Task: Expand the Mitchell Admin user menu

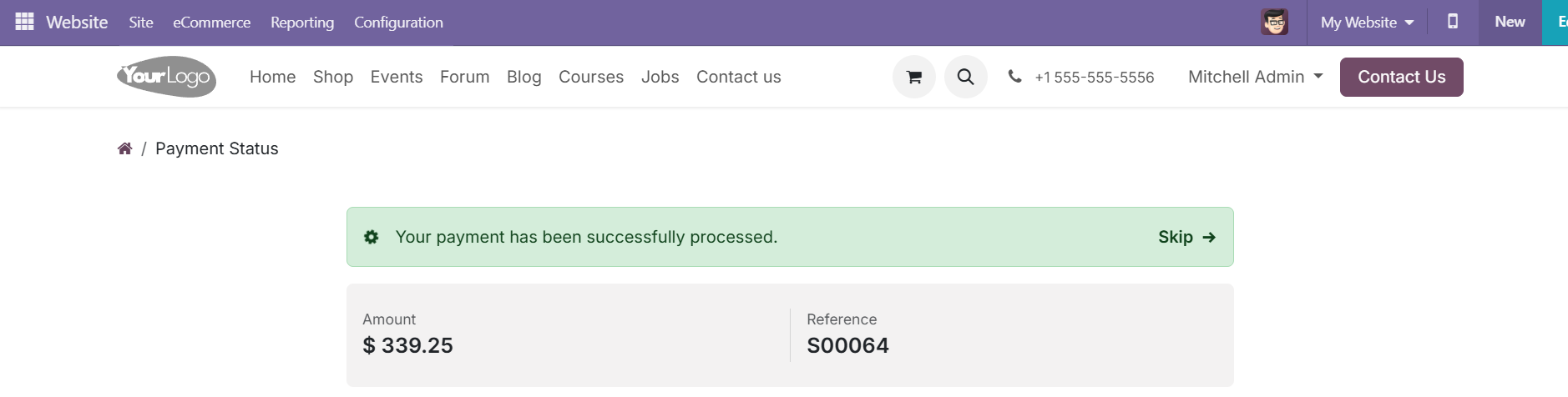Action: click(1255, 77)
